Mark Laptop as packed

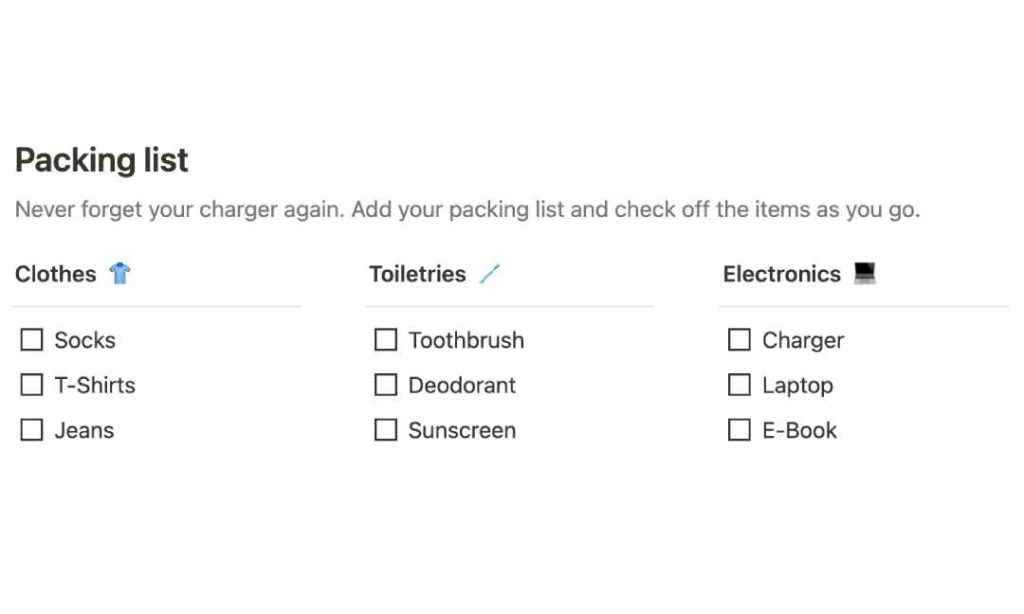click(x=739, y=385)
